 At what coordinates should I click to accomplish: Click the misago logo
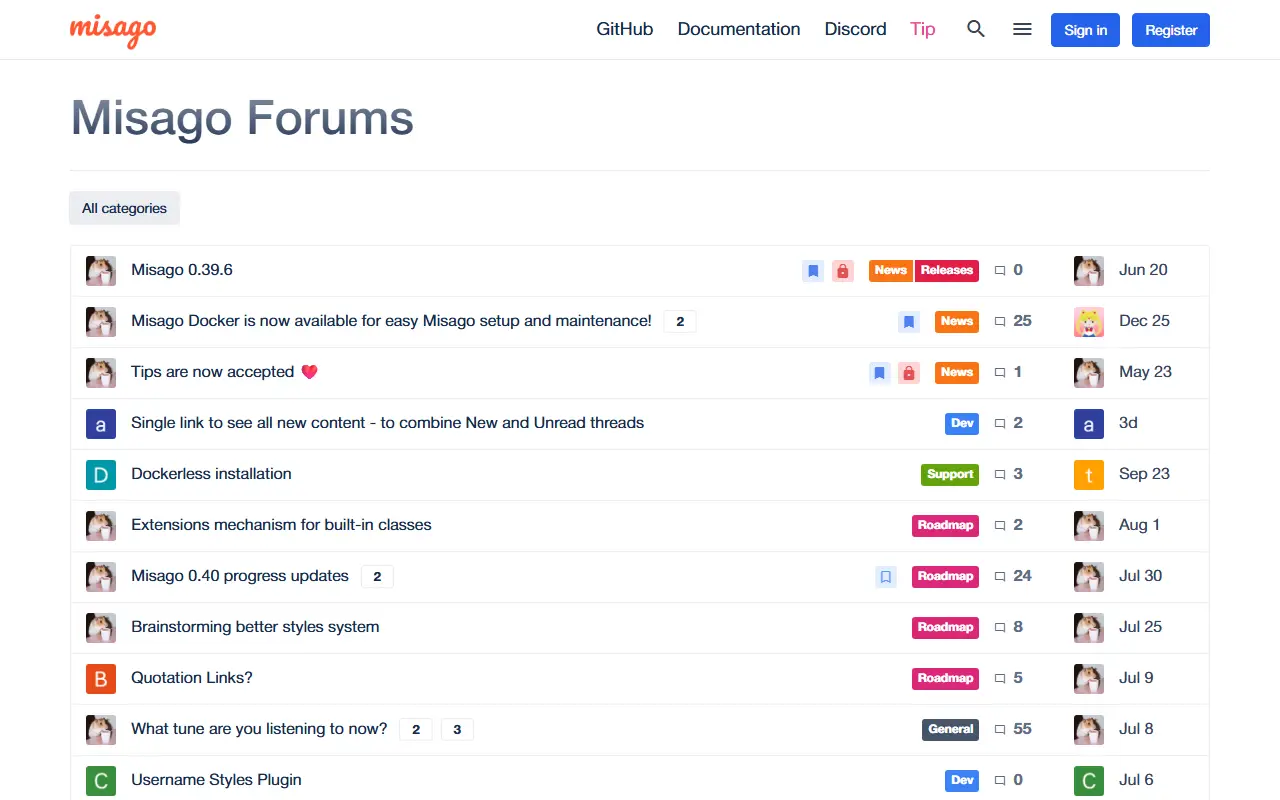tap(113, 30)
